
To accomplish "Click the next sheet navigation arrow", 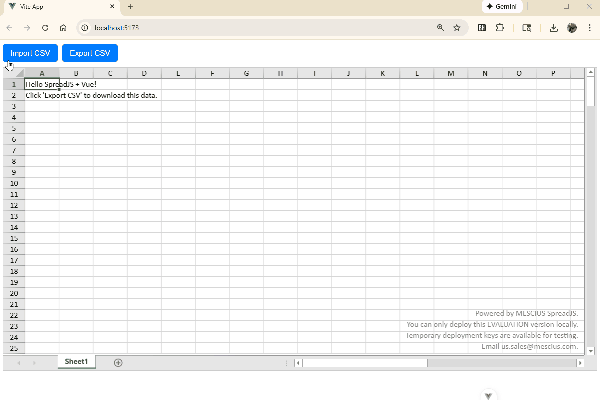I will [x=34, y=363].
